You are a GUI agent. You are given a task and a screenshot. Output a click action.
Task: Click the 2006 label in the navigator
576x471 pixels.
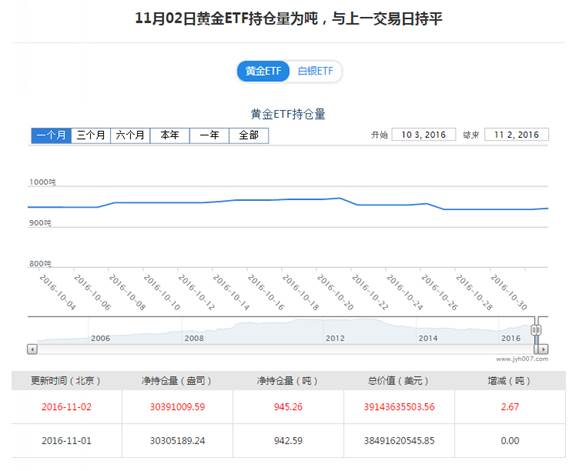[x=100, y=338]
